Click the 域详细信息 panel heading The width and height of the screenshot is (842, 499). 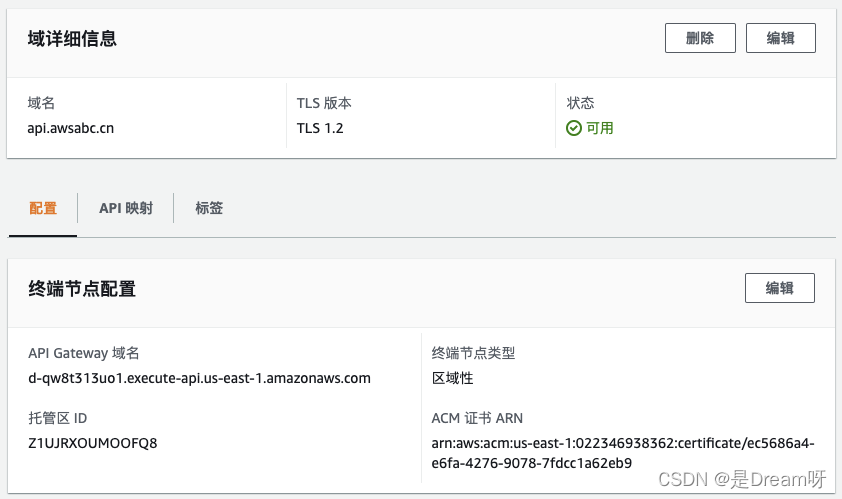(x=72, y=39)
